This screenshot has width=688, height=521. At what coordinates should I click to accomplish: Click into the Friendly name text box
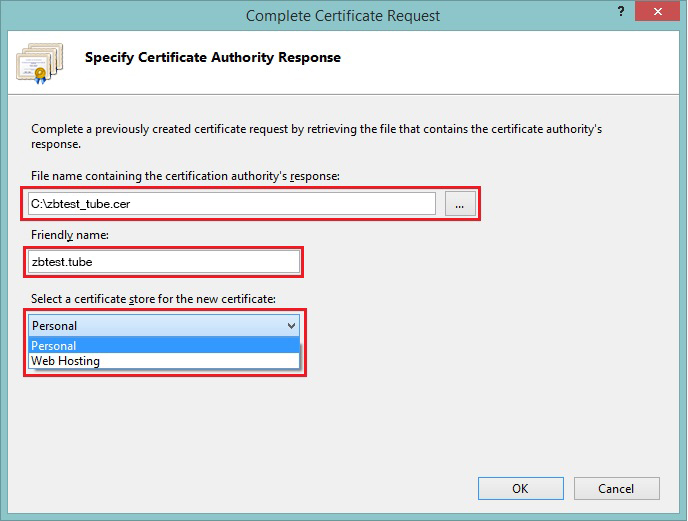pos(164,262)
